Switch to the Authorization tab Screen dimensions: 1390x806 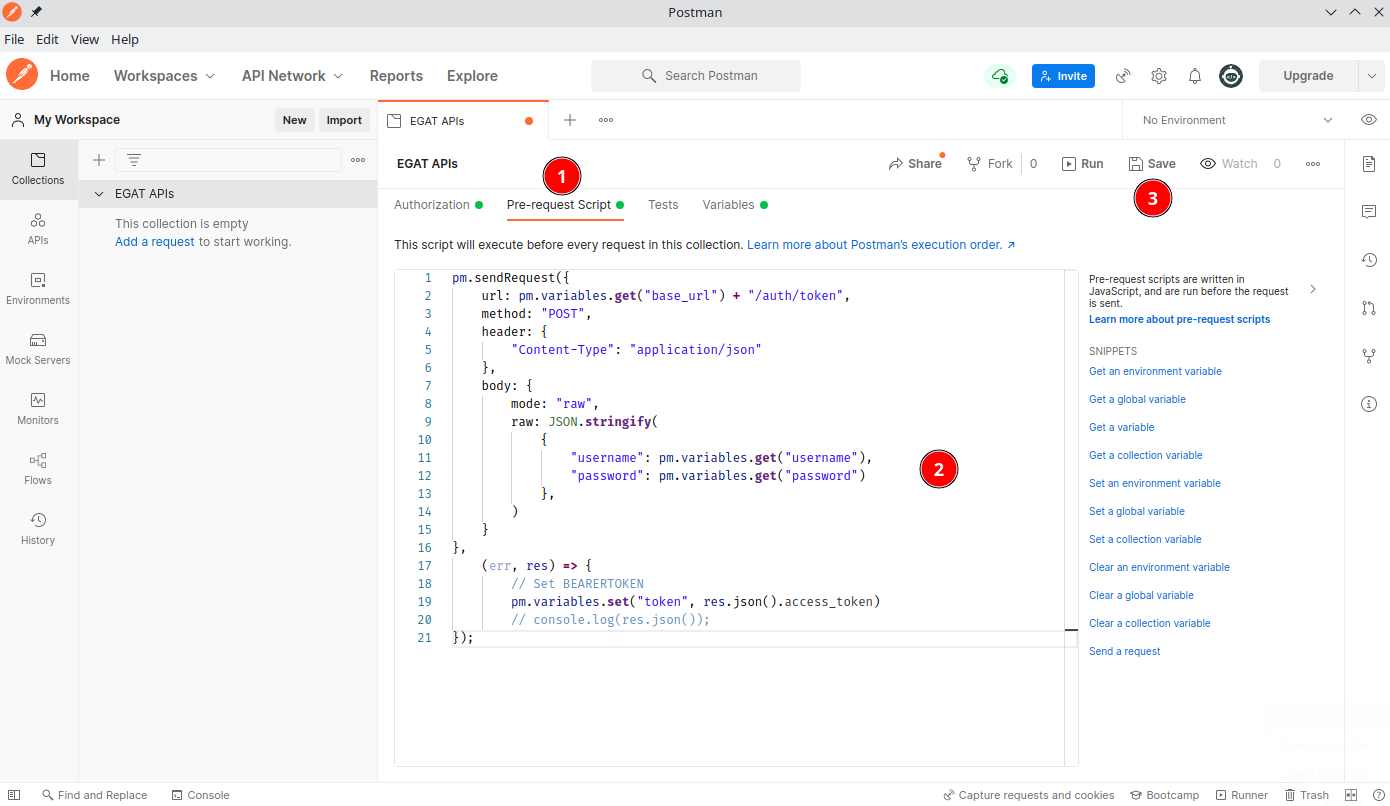[438, 205]
